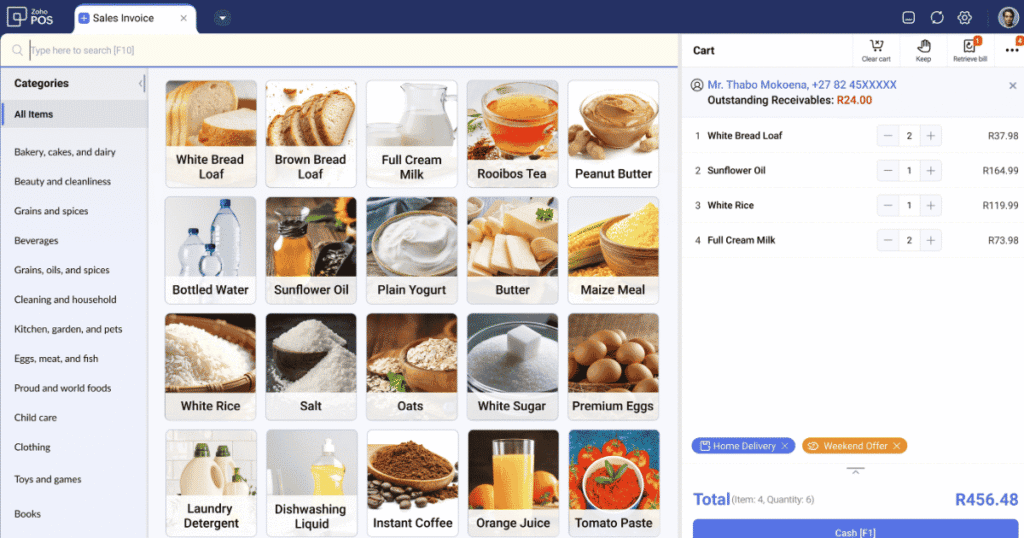Open customer Mr. Thabo Mokoena link
The height and width of the screenshot is (538, 1024).
[x=801, y=85]
